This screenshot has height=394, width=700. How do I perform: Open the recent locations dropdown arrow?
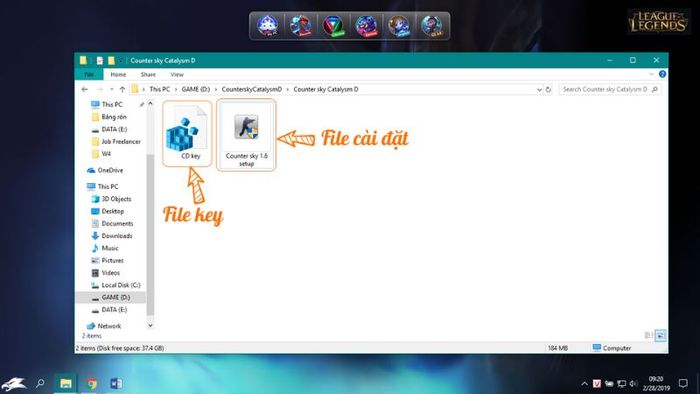tap(111, 89)
